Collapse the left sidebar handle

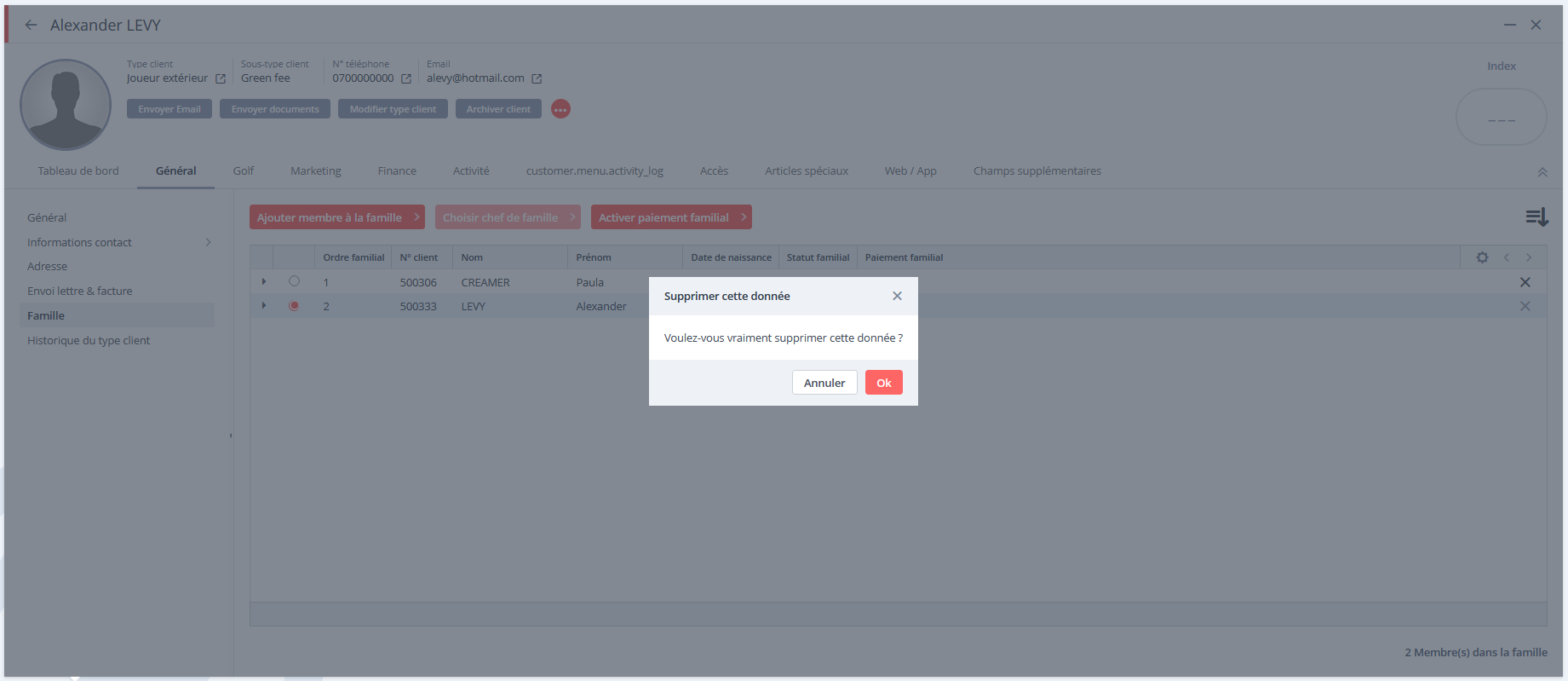click(x=231, y=436)
